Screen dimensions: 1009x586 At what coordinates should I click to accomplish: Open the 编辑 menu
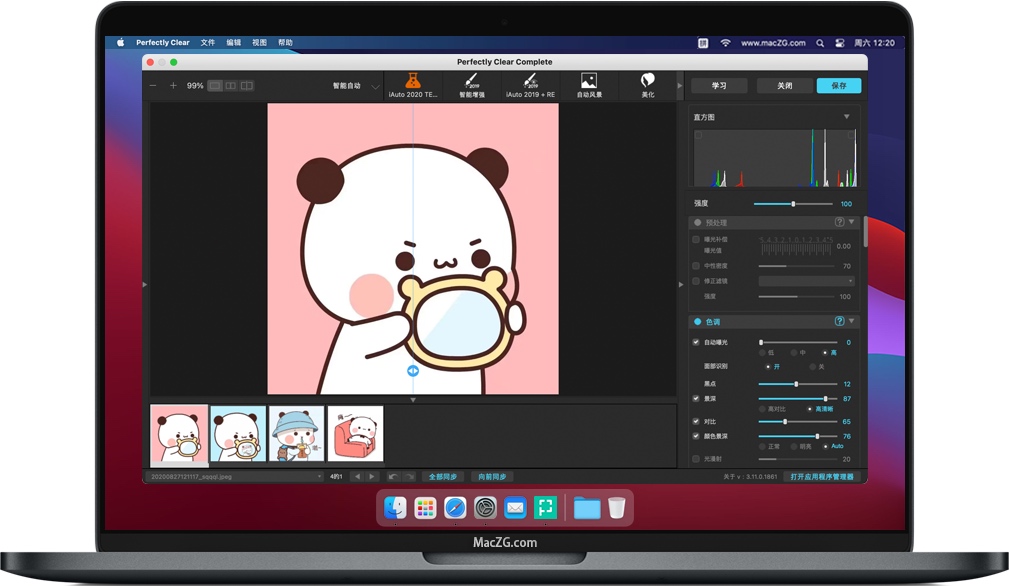(x=234, y=43)
